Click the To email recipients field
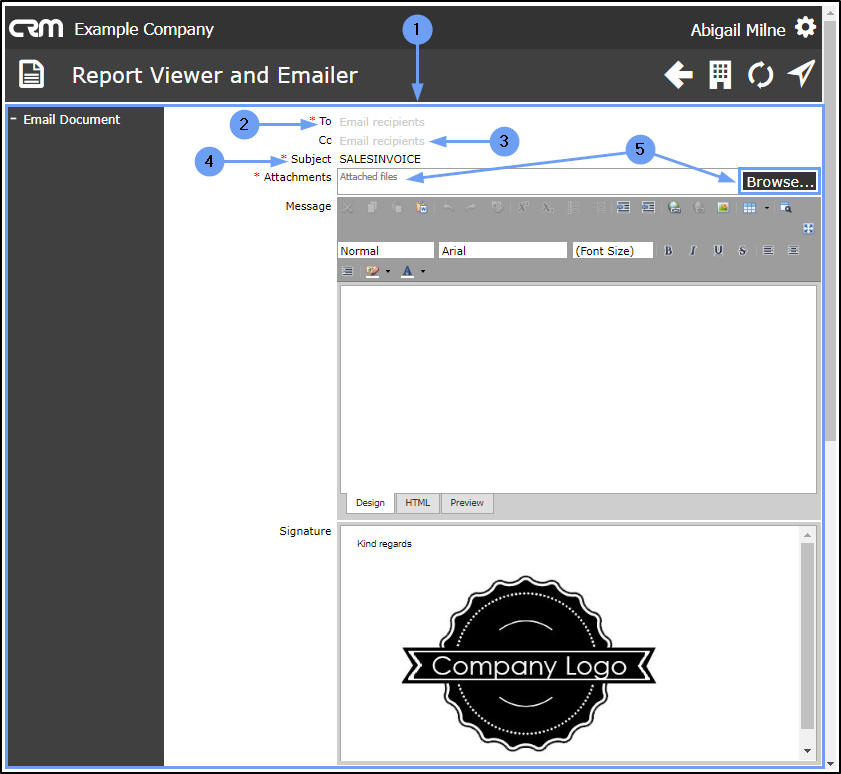Viewport: 841px width, 774px height. [577, 122]
